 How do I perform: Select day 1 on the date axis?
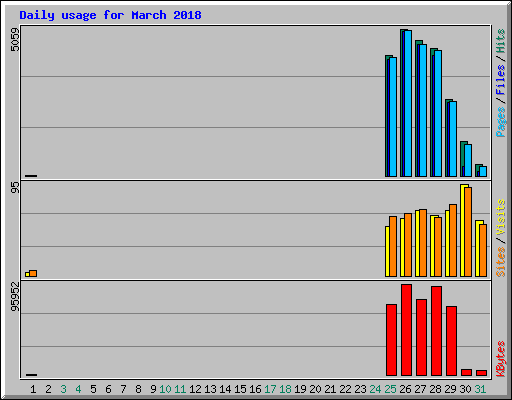(33, 389)
